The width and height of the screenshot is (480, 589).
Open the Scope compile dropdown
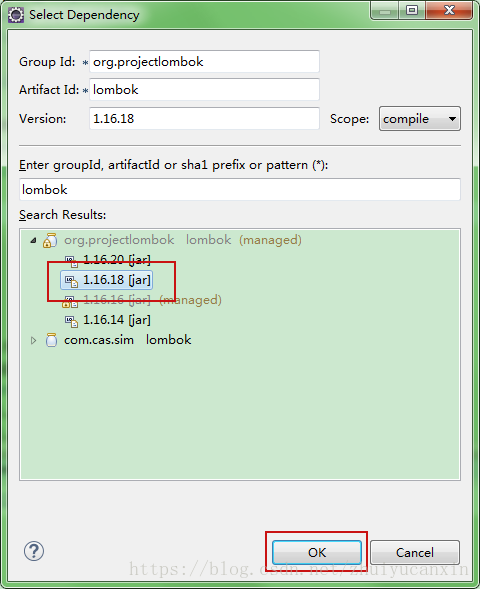[x=420, y=119]
